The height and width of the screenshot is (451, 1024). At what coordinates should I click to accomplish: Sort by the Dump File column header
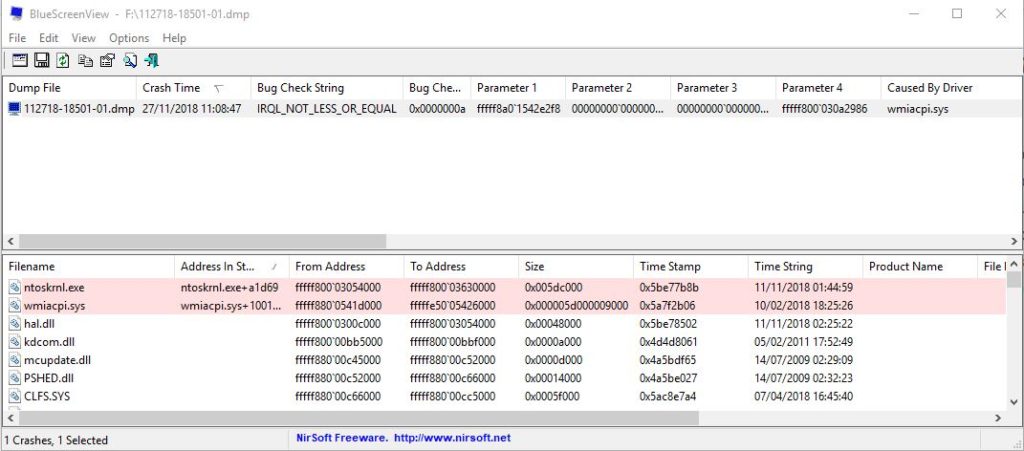[x=69, y=87]
